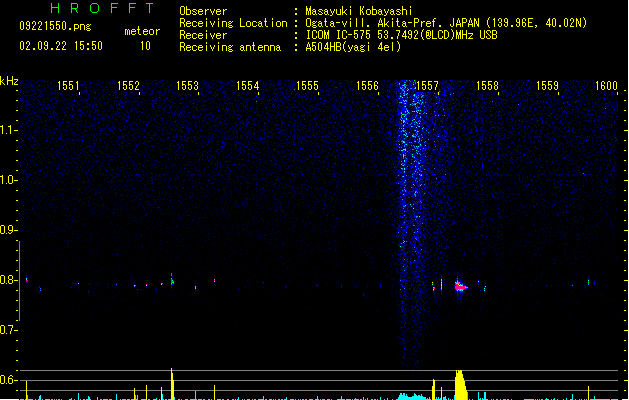
Task: Click the 1556 time axis marker
Action: [367, 86]
